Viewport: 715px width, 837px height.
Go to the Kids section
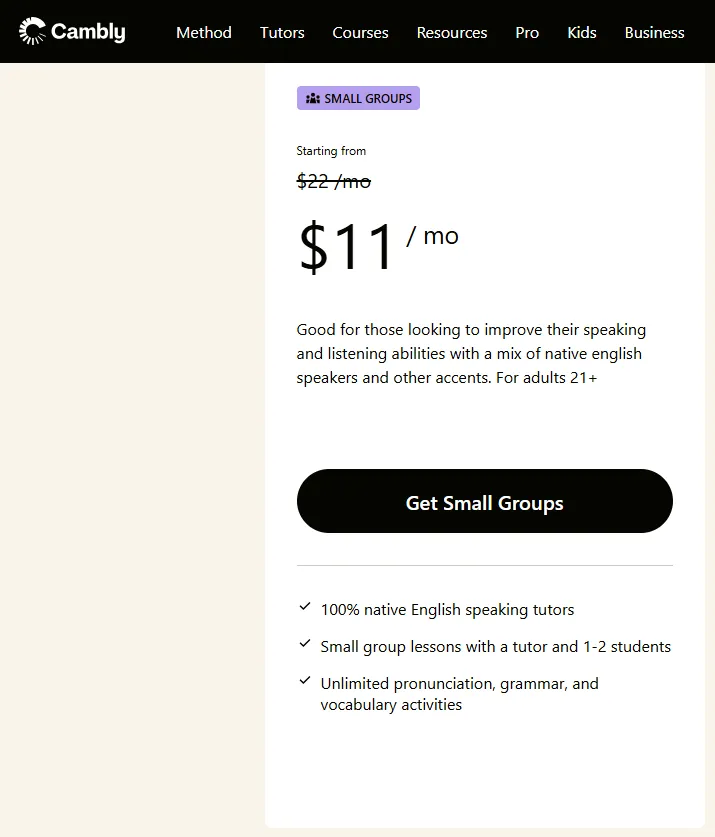tap(582, 32)
